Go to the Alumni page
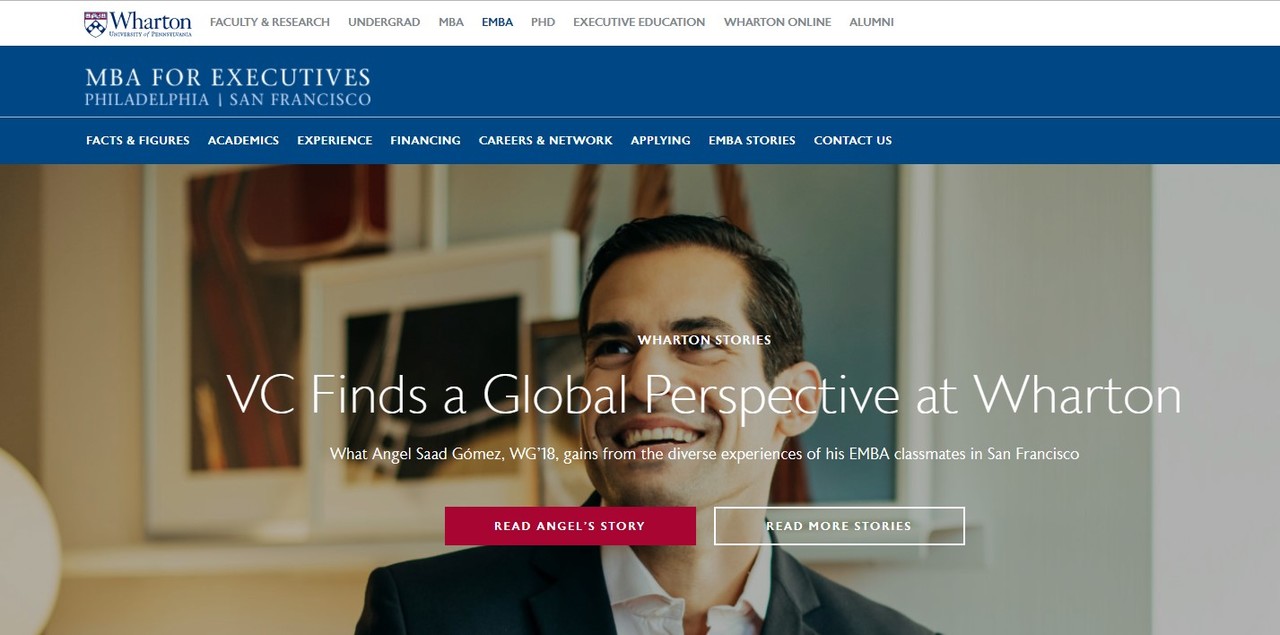Viewport: 1280px width, 635px height. (871, 22)
